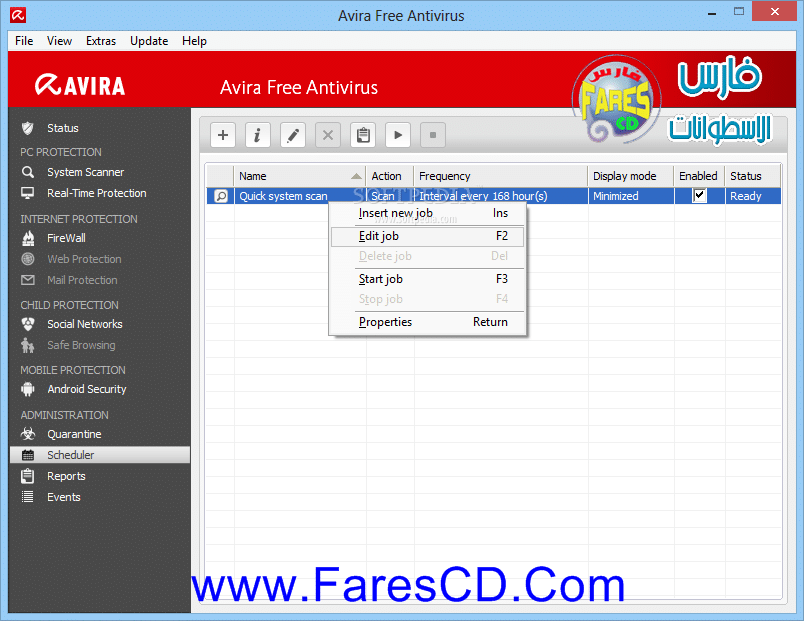Minimize the Avira Free Antivirus window
The width and height of the screenshot is (804, 621).
click(x=712, y=13)
